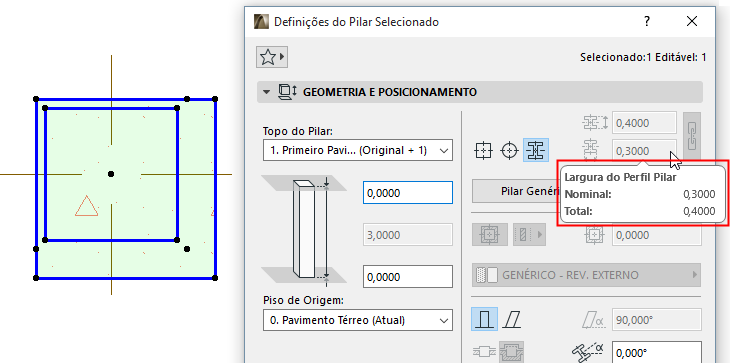Click the column center hotspot in plan
Viewport: 730px width, 363px height.
111,174
